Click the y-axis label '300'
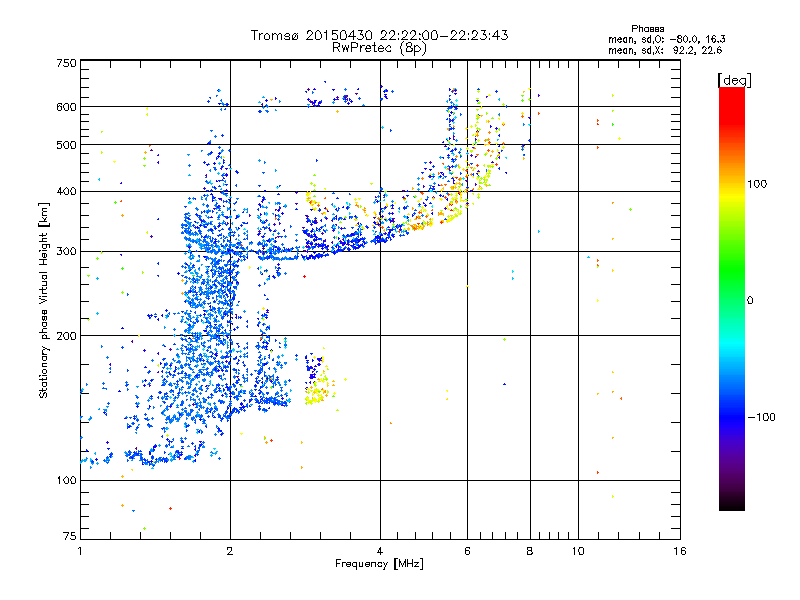Viewport: 800px width, 600px height. [x=66, y=252]
